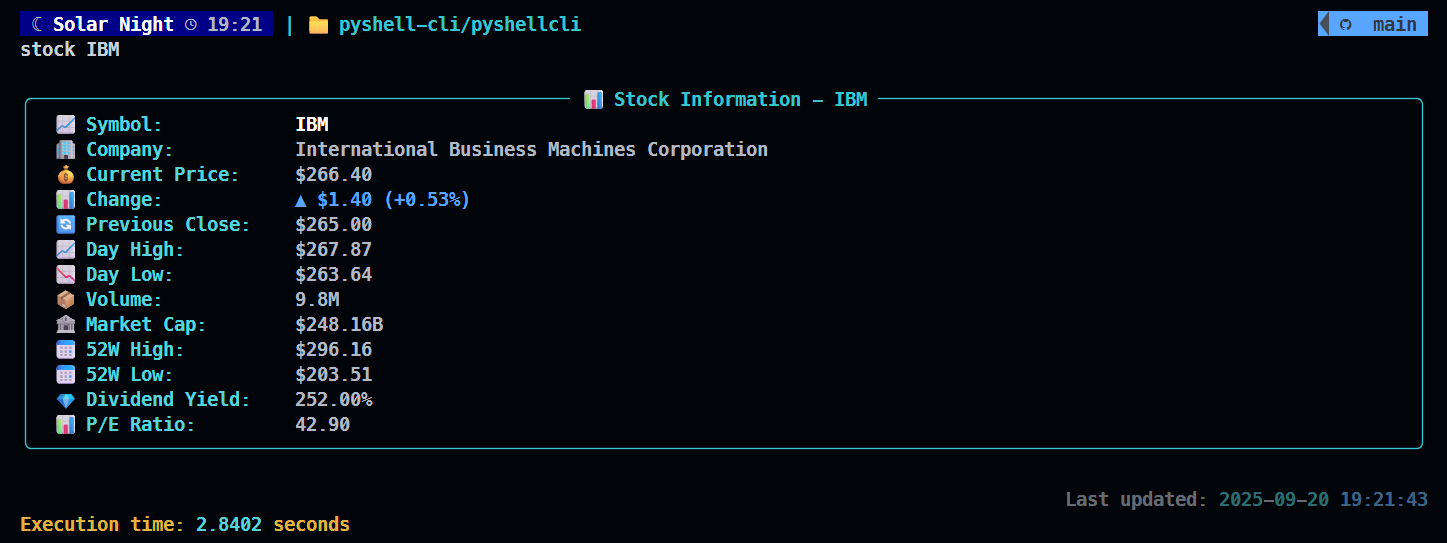Click the pyshell-cli/pyshellcli path text
1447x543 pixels.
[459, 25]
